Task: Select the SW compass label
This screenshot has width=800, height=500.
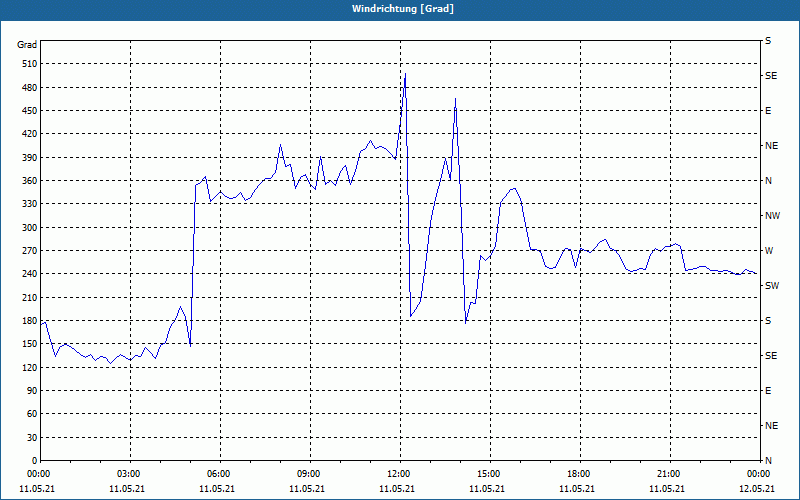Action: point(772,286)
